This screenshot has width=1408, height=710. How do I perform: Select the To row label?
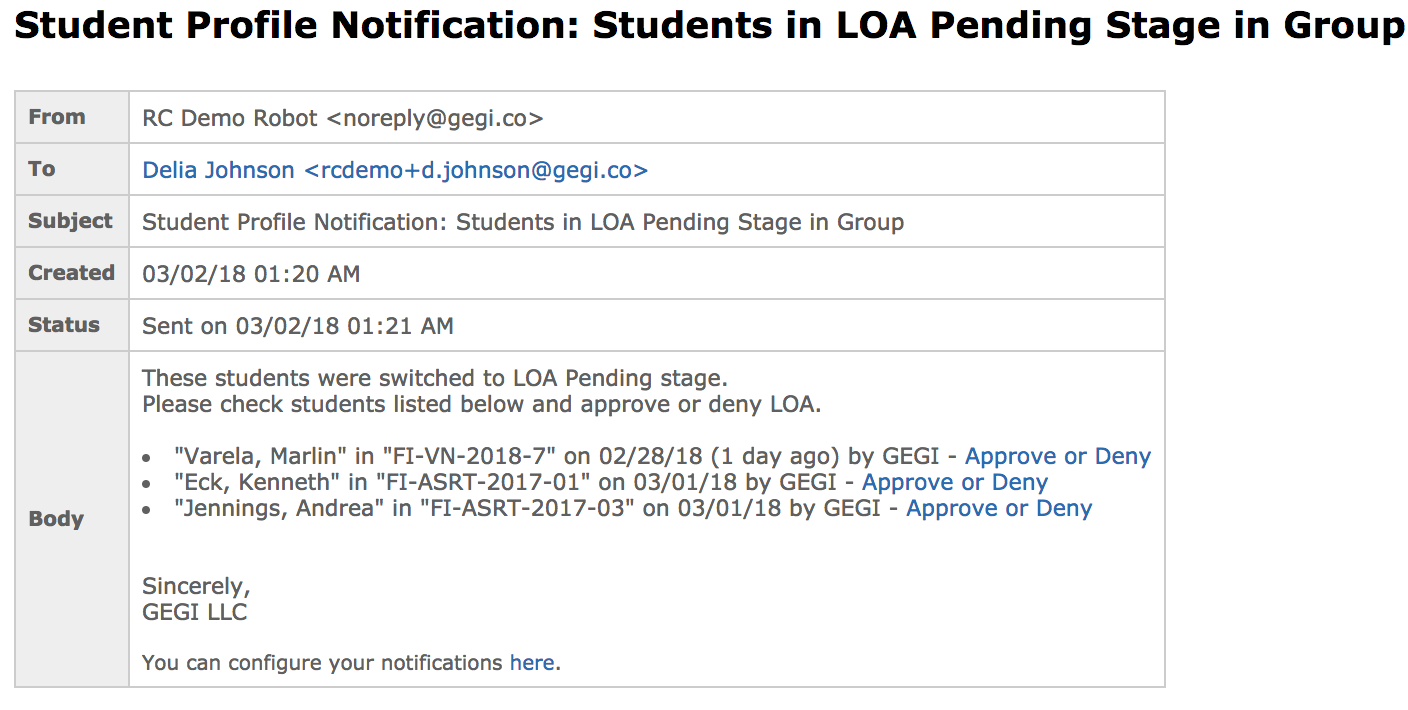42,169
